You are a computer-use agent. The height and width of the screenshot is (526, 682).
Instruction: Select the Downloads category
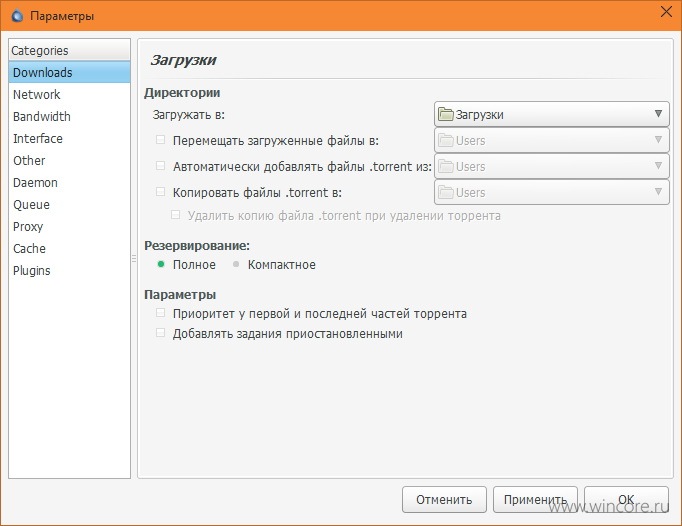[69, 72]
